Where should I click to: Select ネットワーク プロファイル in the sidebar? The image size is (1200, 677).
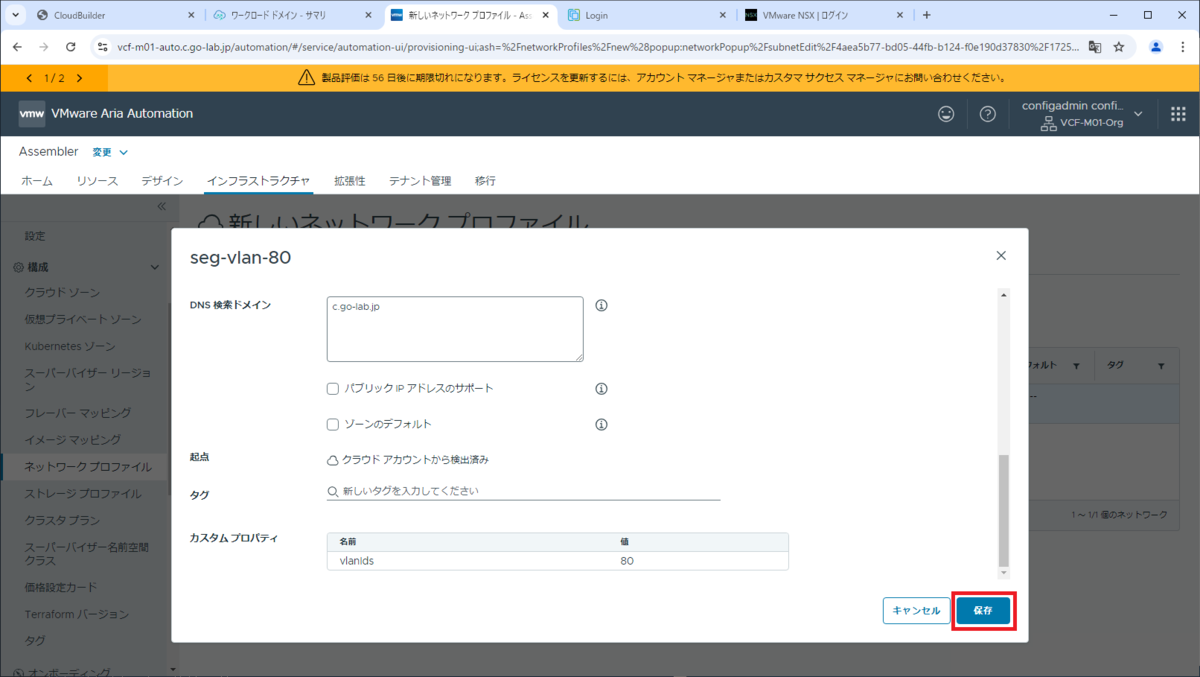(x=88, y=467)
